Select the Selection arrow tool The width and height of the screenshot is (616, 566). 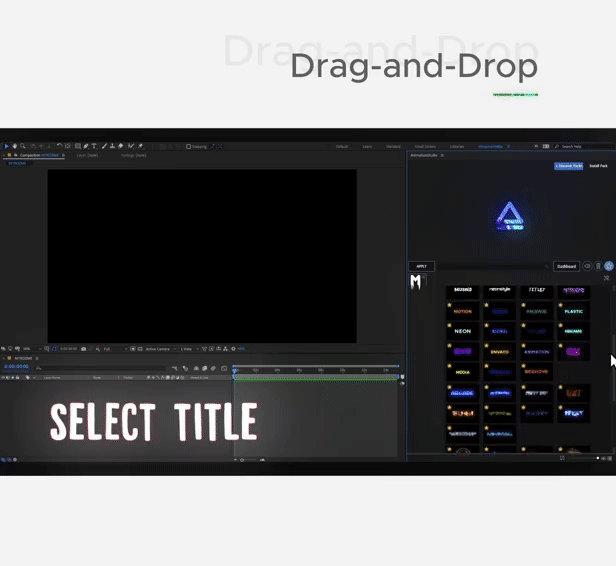coord(6,146)
